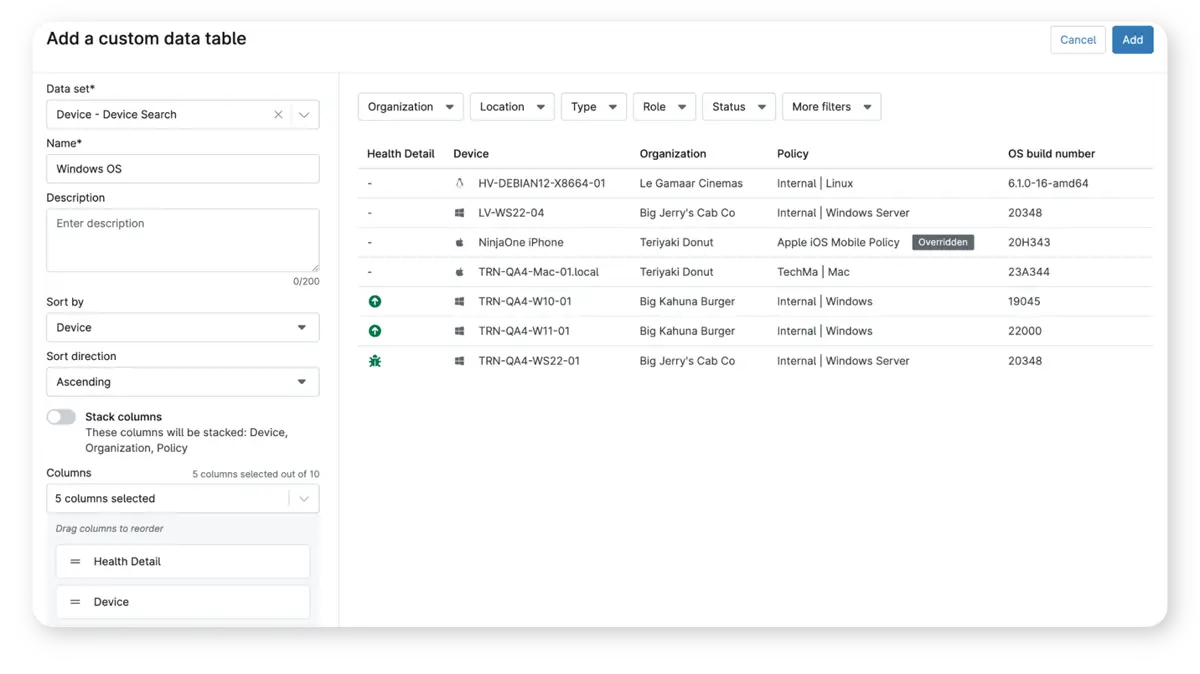Grab the drag handle of Device column item
Viewport: 1200px width, 674px height.
pyautogui.click(x=75, y=602)
